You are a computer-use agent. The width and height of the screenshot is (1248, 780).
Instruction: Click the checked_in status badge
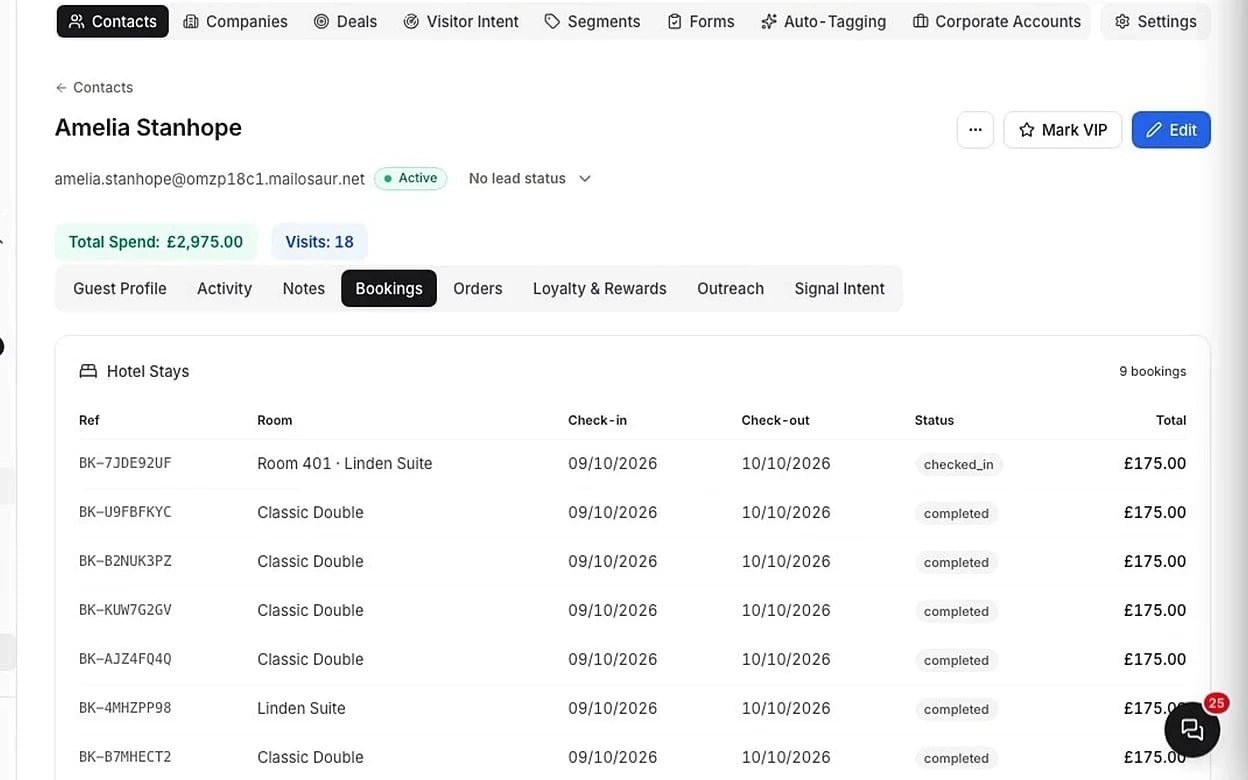click(x=959, y=464)
